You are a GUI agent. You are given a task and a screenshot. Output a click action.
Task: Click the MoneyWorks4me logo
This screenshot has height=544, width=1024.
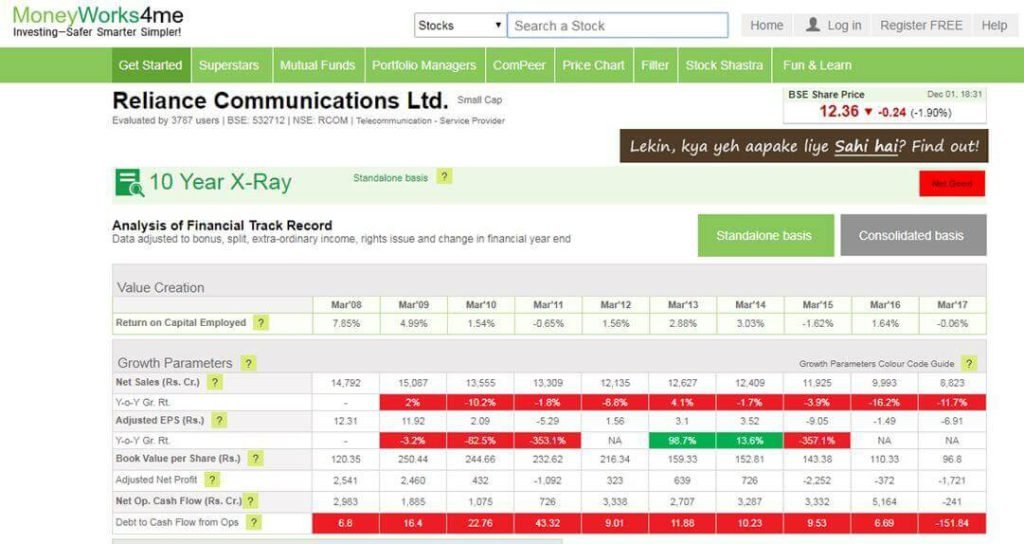point(98,21)
